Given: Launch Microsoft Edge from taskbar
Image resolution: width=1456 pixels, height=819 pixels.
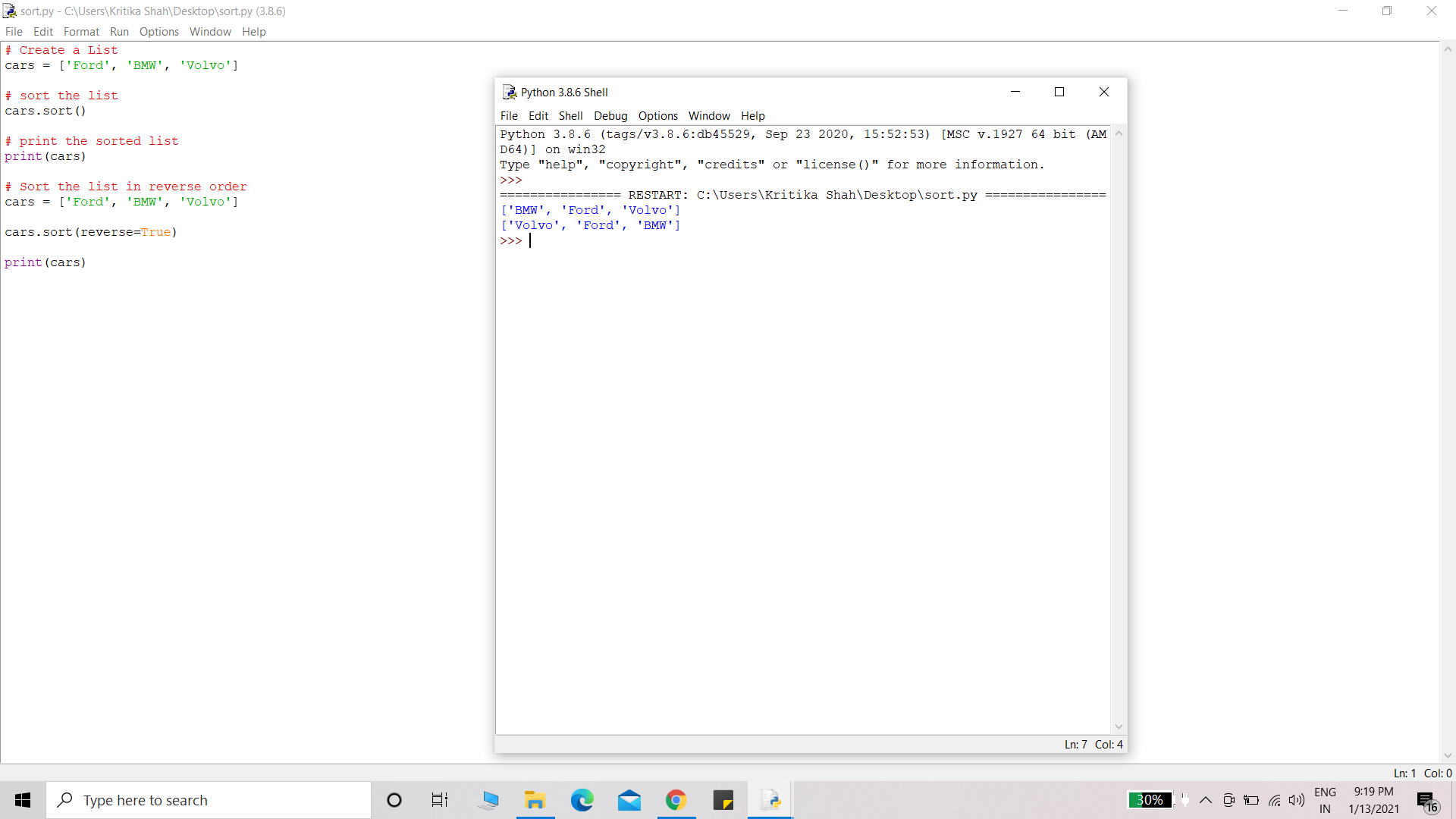Looking at the screenshot, I should click(x=582, y=800).
